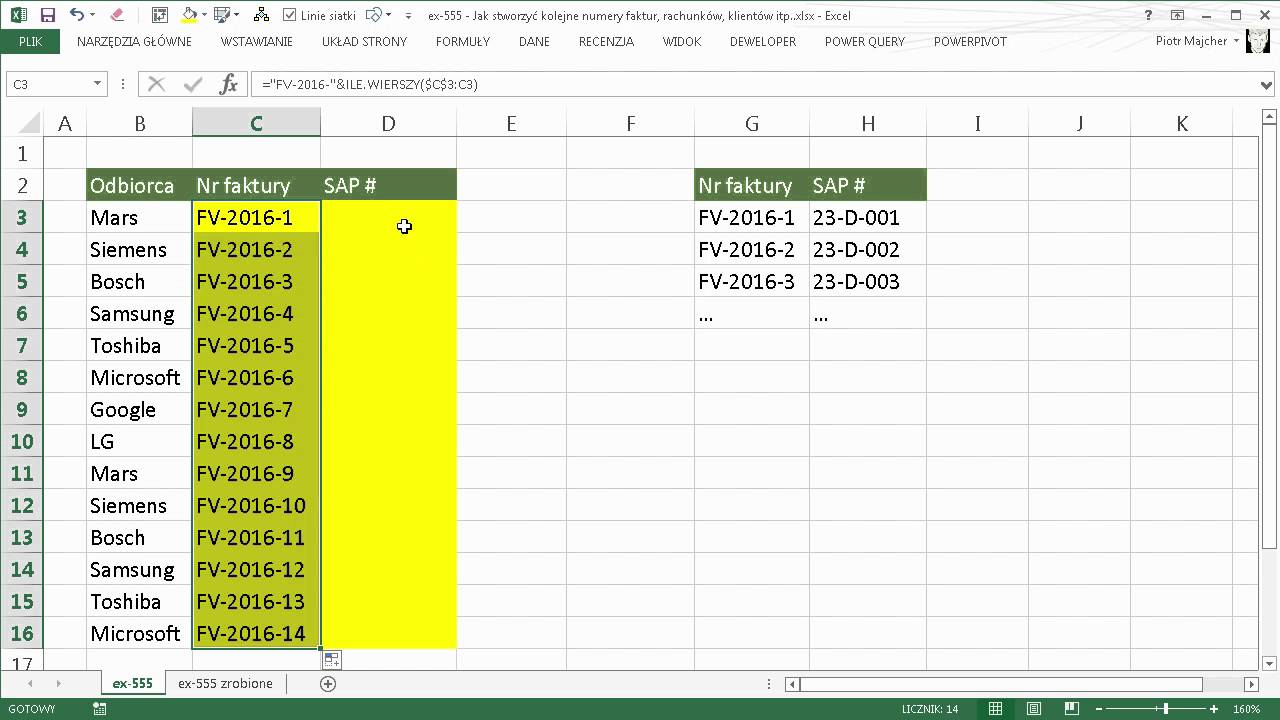Switch to Page Layout view icon

click(x=1033, y=709)
